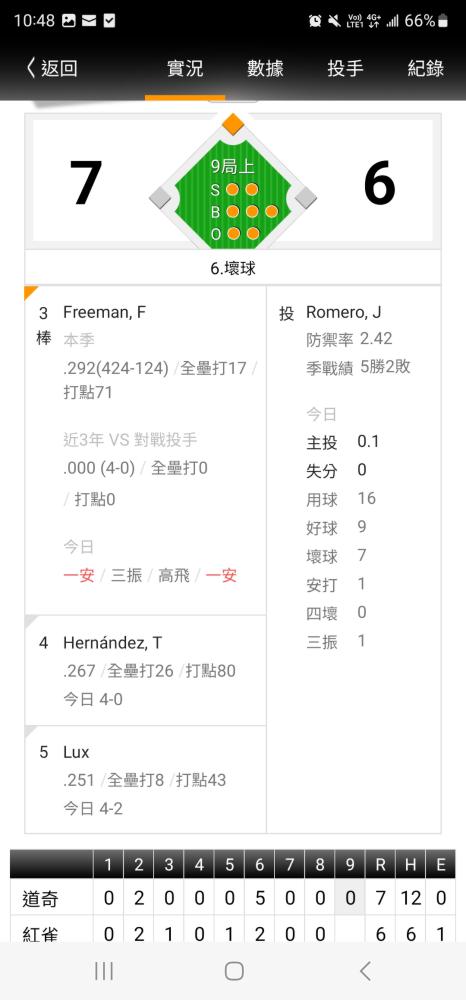The height and width of the screenshot is (1000, 466).
Task: Tap the 返回 back arrow
Action: pyautogui.click(x=51, y=68)
